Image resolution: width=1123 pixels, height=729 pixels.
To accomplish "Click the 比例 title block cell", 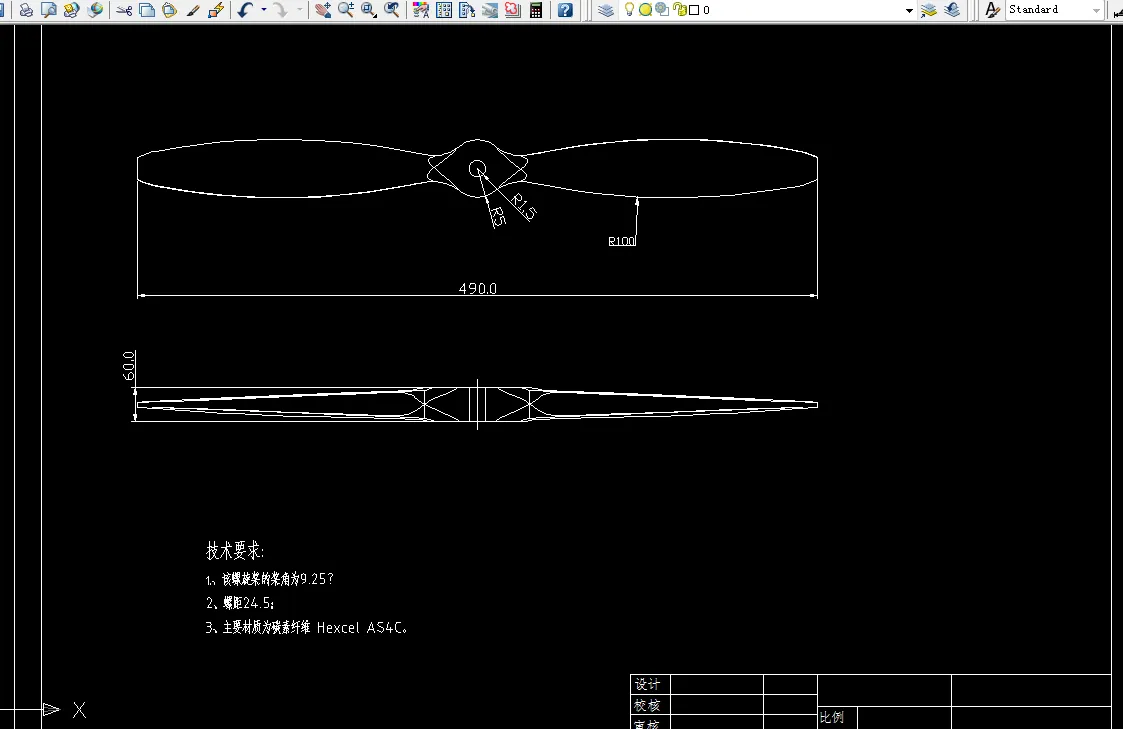I will tap(837, 718).
